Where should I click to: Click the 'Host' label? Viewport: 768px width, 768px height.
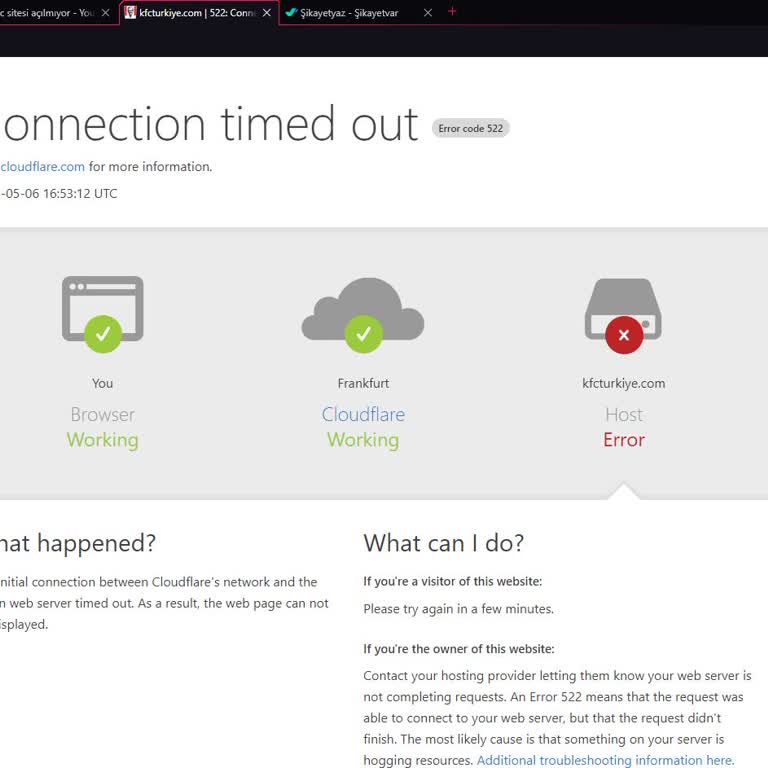[x=624, y=415]
